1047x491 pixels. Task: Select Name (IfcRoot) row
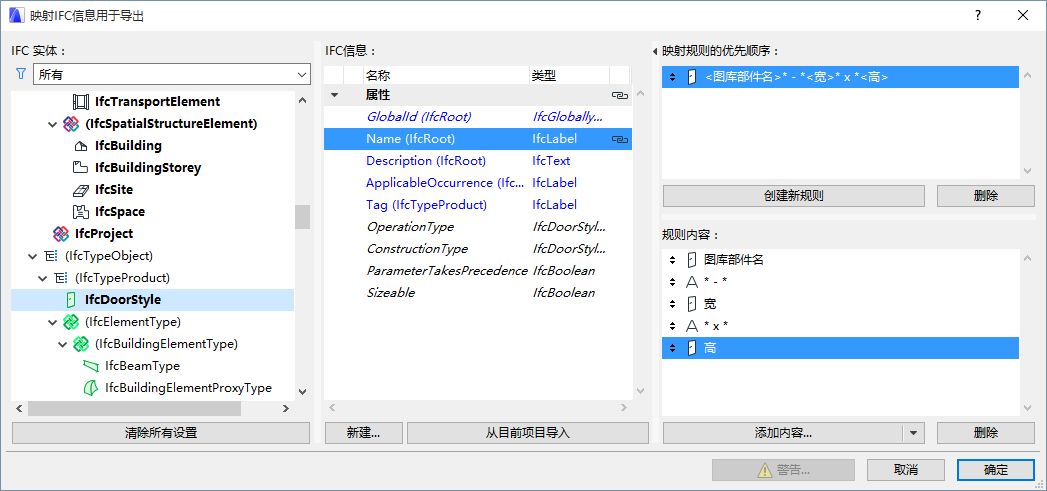tap(477, 139)
